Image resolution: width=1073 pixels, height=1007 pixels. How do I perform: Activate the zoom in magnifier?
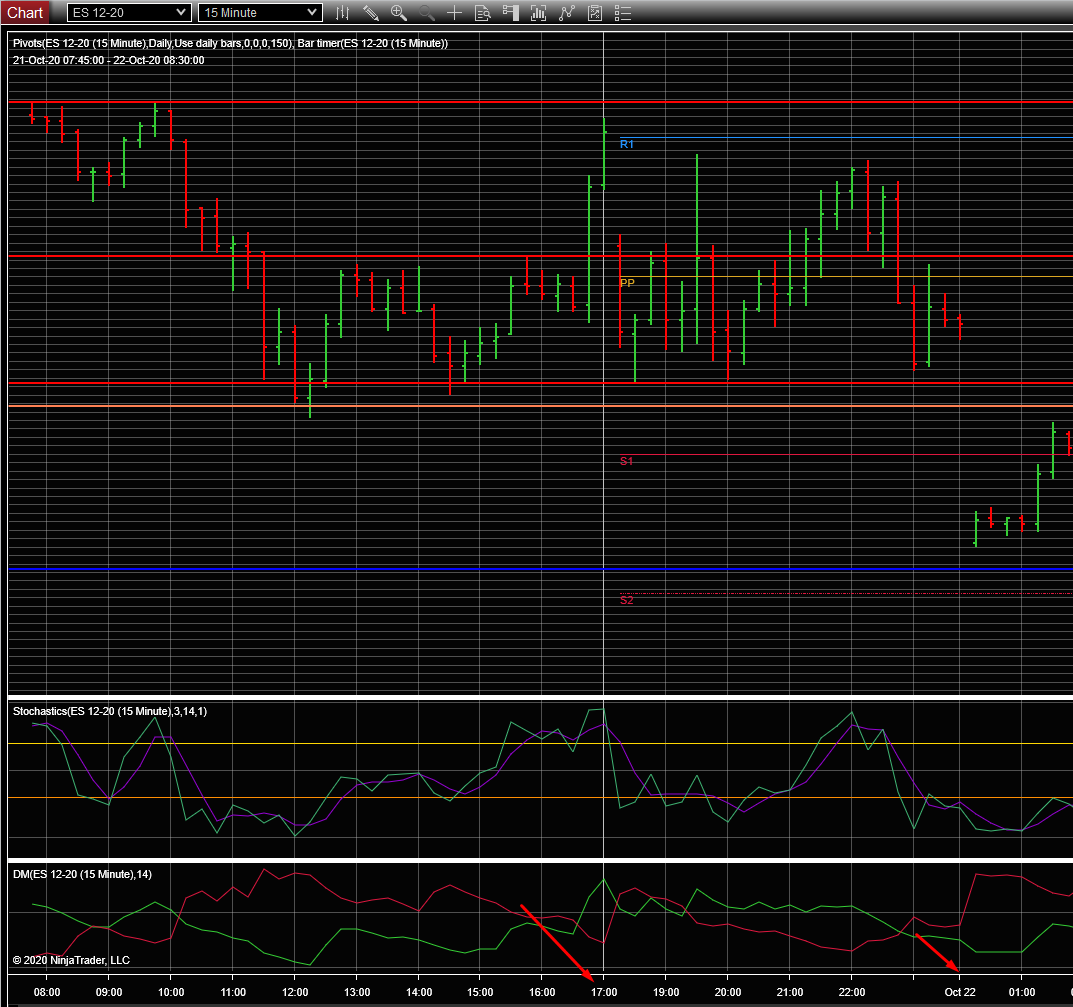coord(398,12)
